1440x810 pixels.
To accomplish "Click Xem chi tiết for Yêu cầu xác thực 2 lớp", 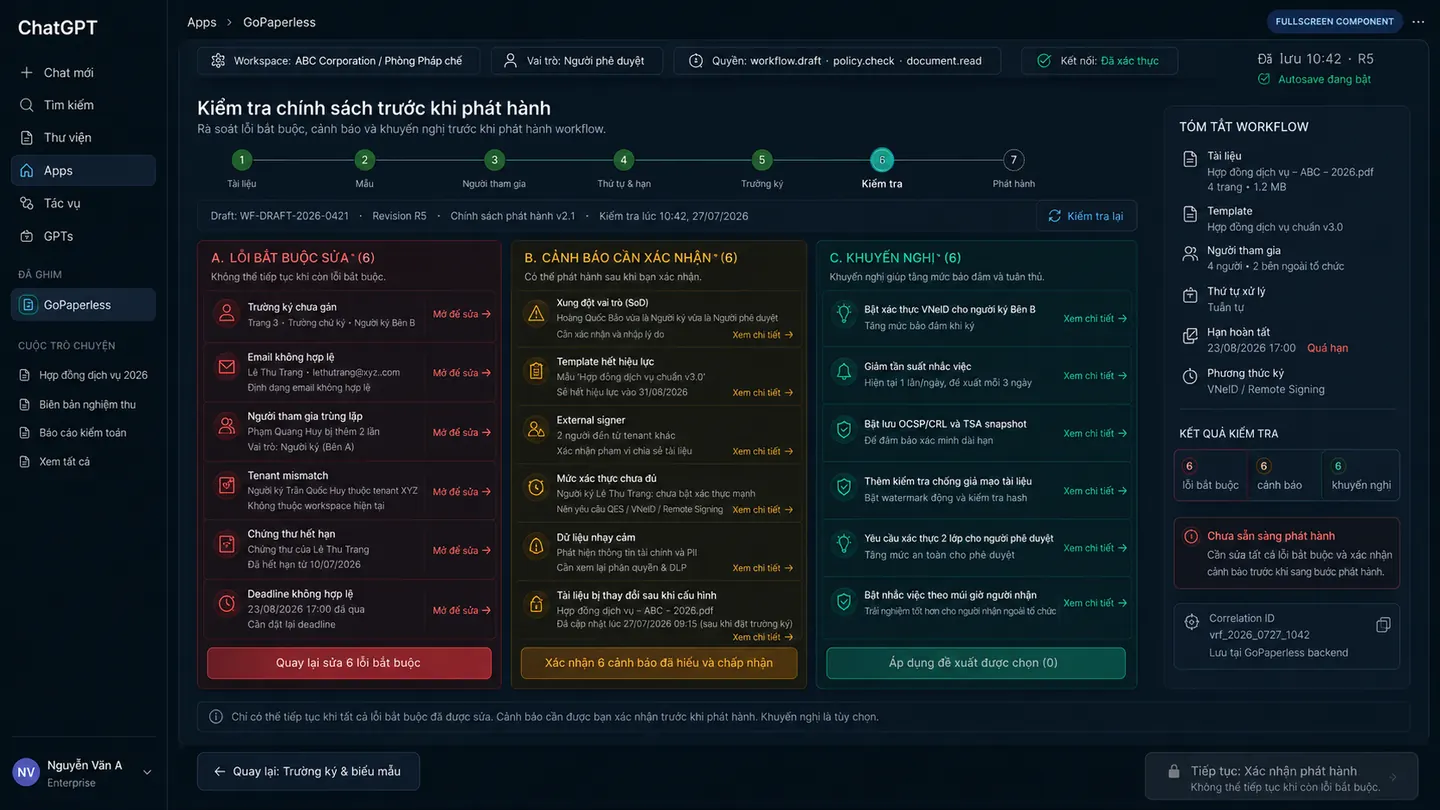I will [x=1095, y=548].
